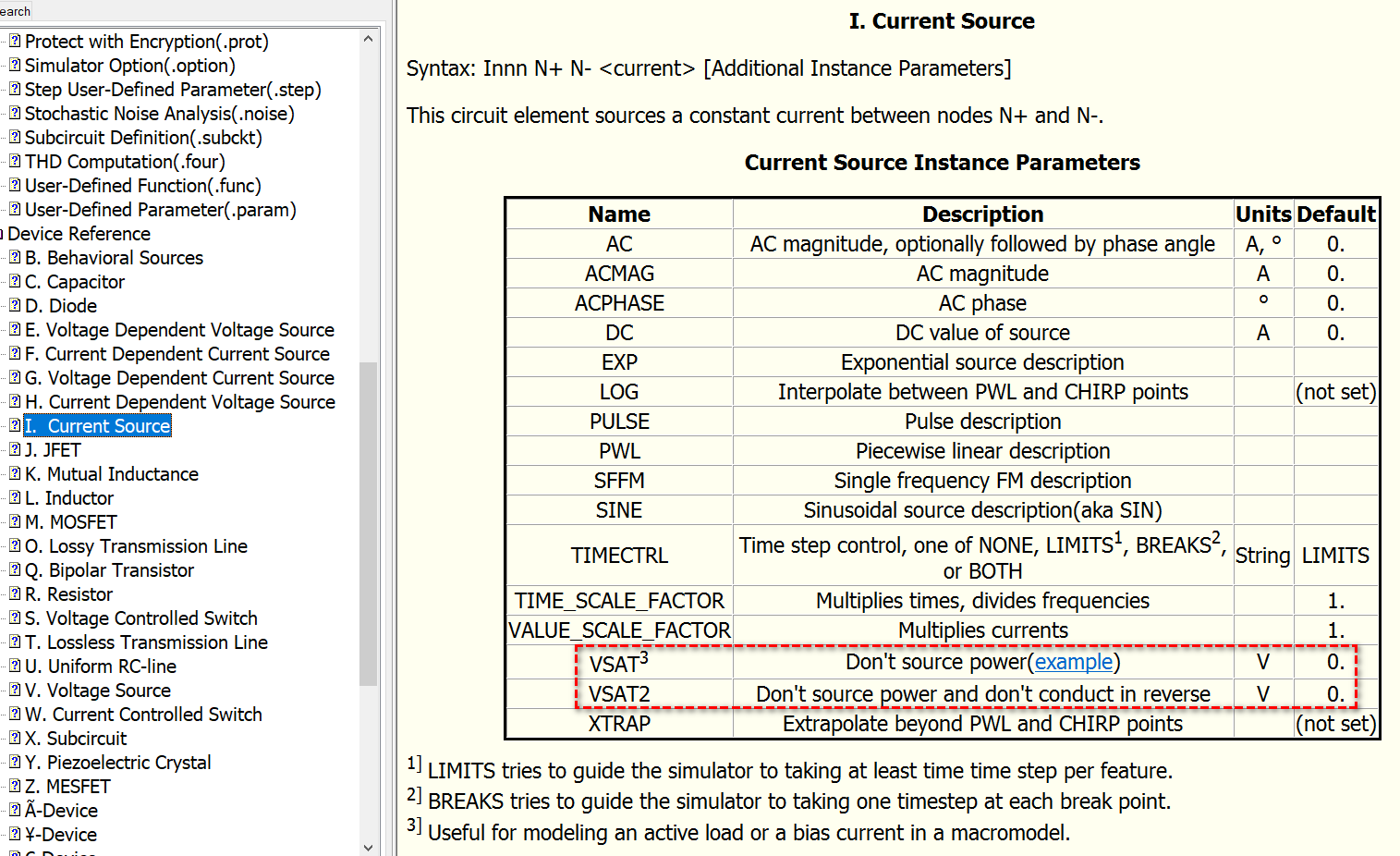Screen dimensions: 1400x856
Task: Open 'Stochastic Noise Analysis(.noise)' topic
Action: tap(160, 114)
